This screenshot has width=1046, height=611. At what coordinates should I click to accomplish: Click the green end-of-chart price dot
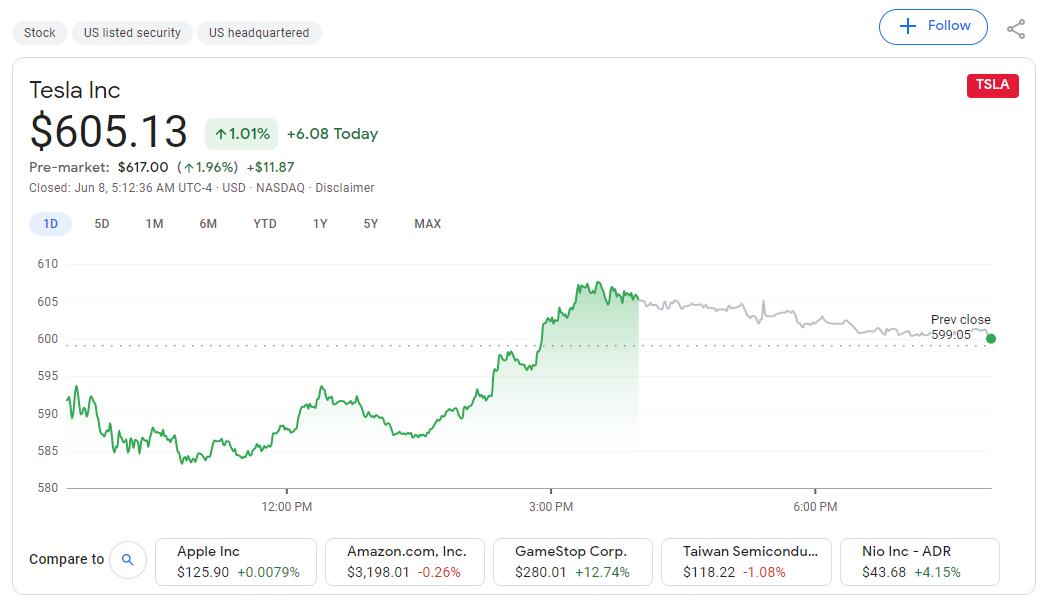click(x=991, y=339)
